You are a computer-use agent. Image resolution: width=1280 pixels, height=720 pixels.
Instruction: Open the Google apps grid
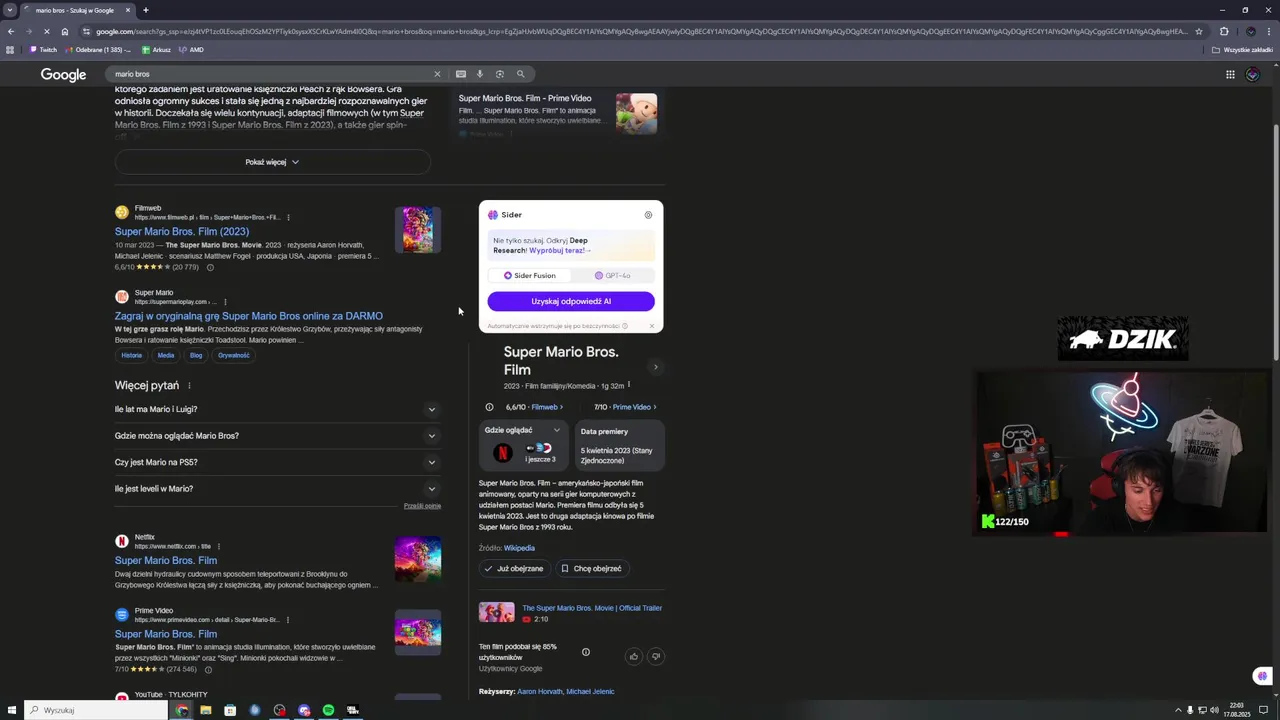1230,74
